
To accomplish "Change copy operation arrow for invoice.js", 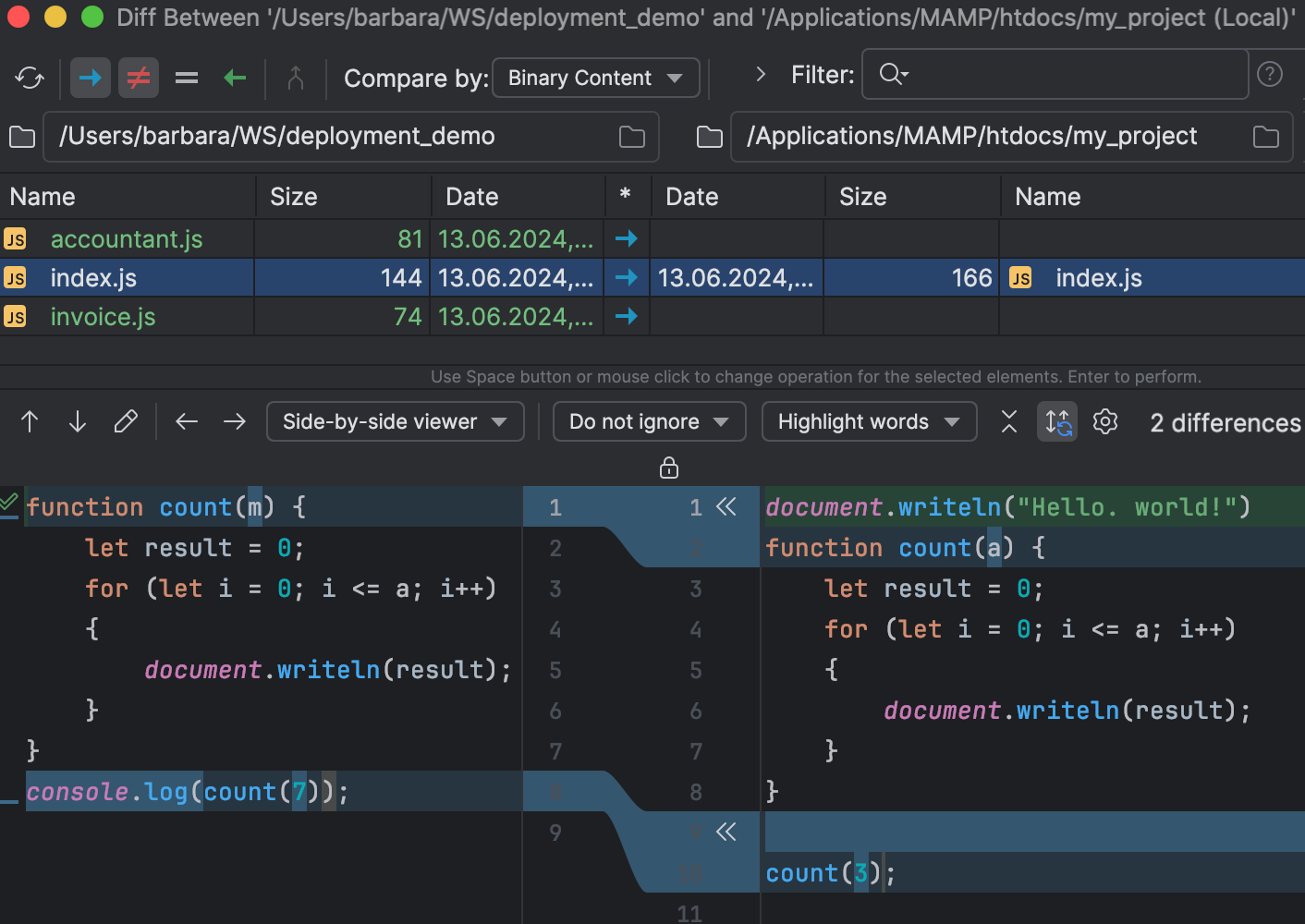I will [627, 317].
